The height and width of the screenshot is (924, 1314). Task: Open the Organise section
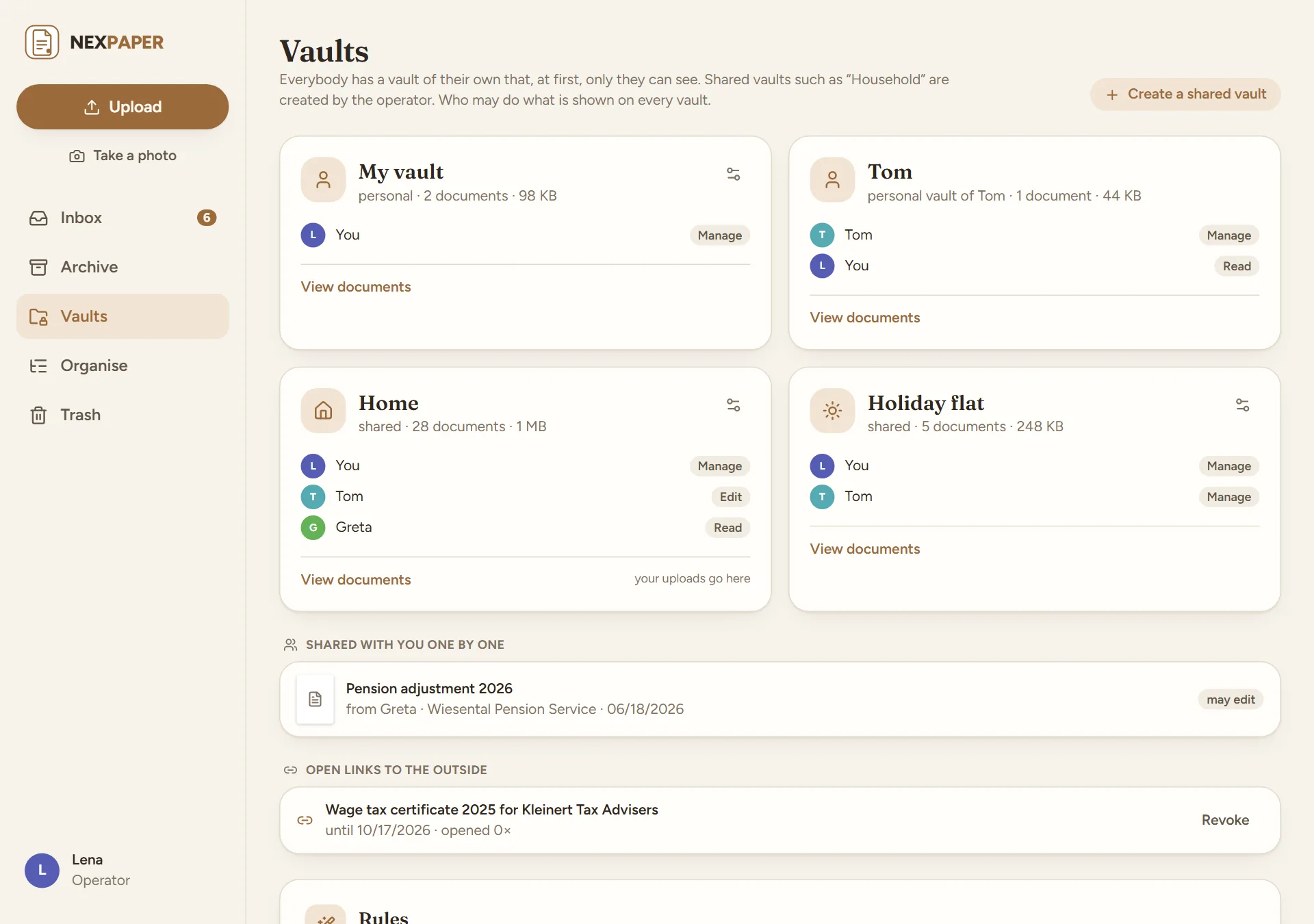(123, 365)
